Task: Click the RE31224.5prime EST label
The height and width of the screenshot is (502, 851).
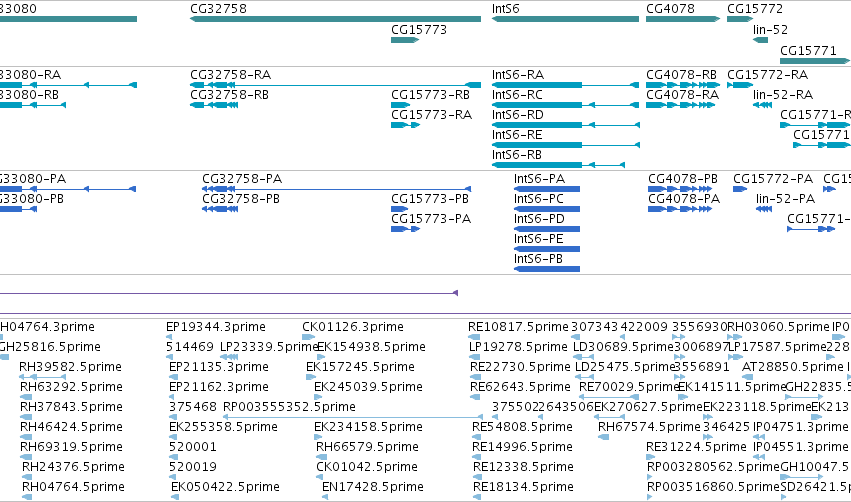Action: 696,448
